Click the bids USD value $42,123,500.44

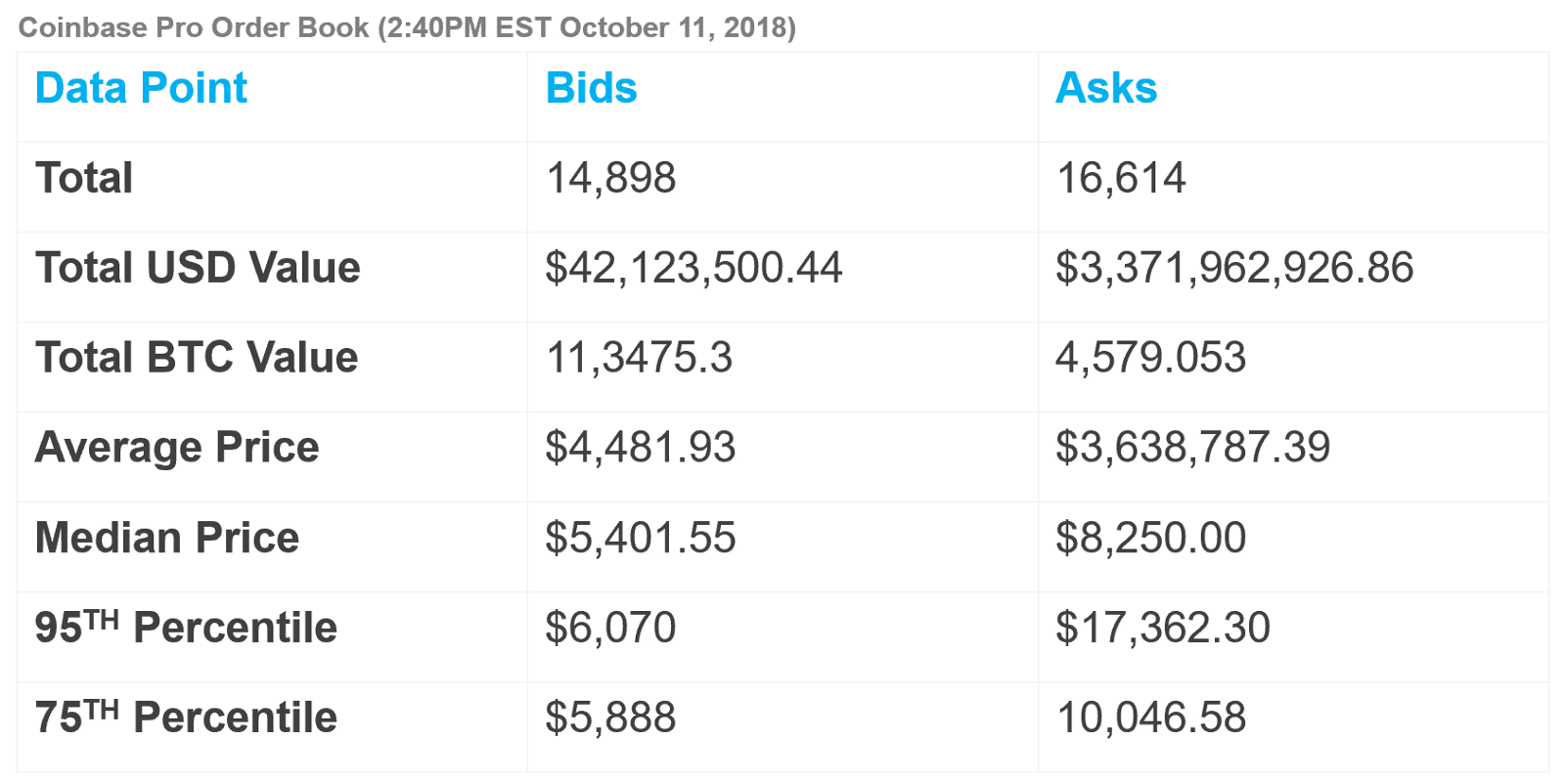coord(693,268)
